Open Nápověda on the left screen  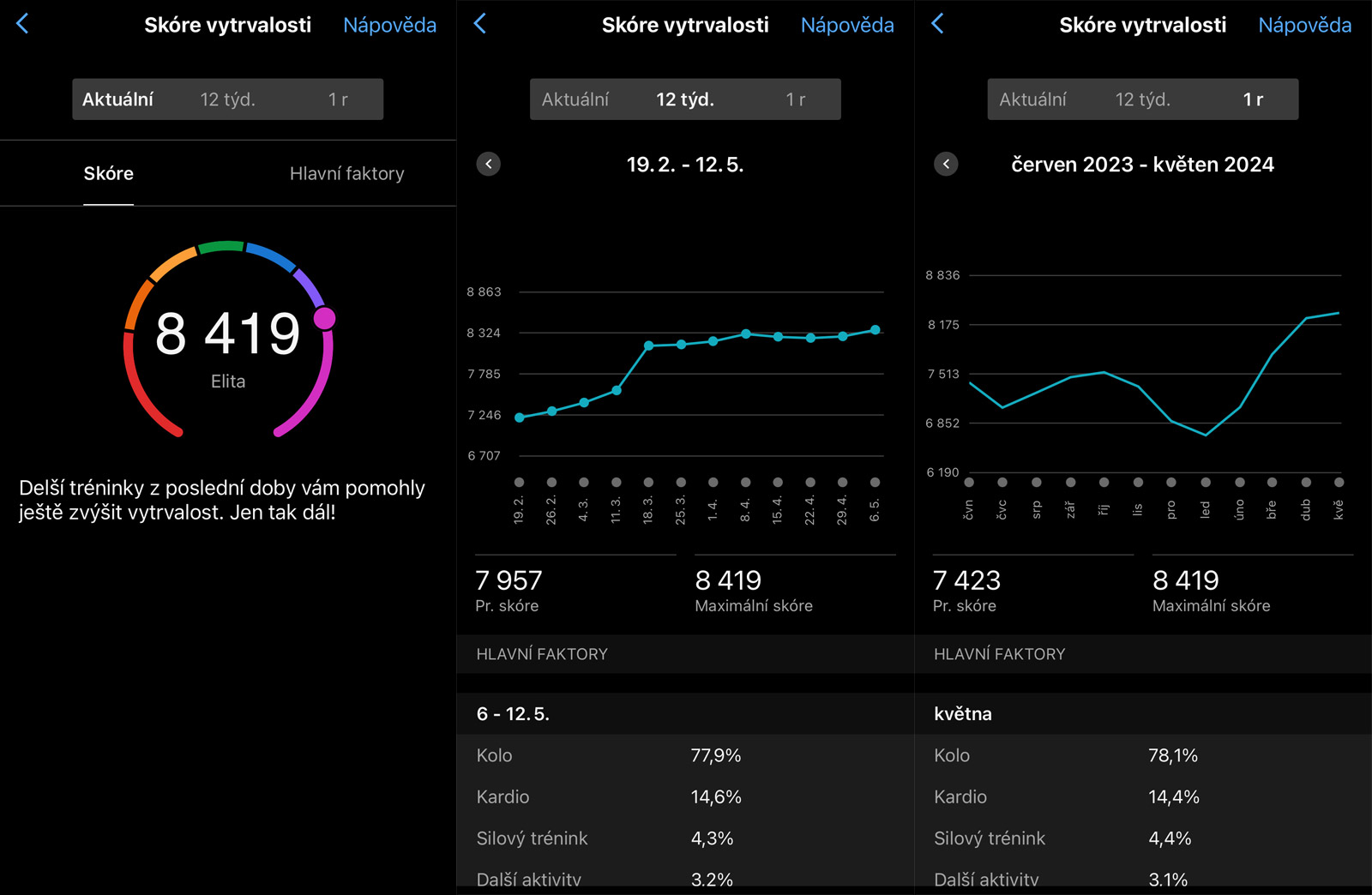pos(389,25)
